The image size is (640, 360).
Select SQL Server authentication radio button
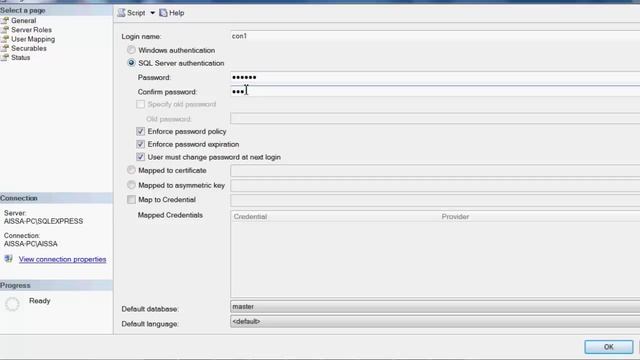131,63
